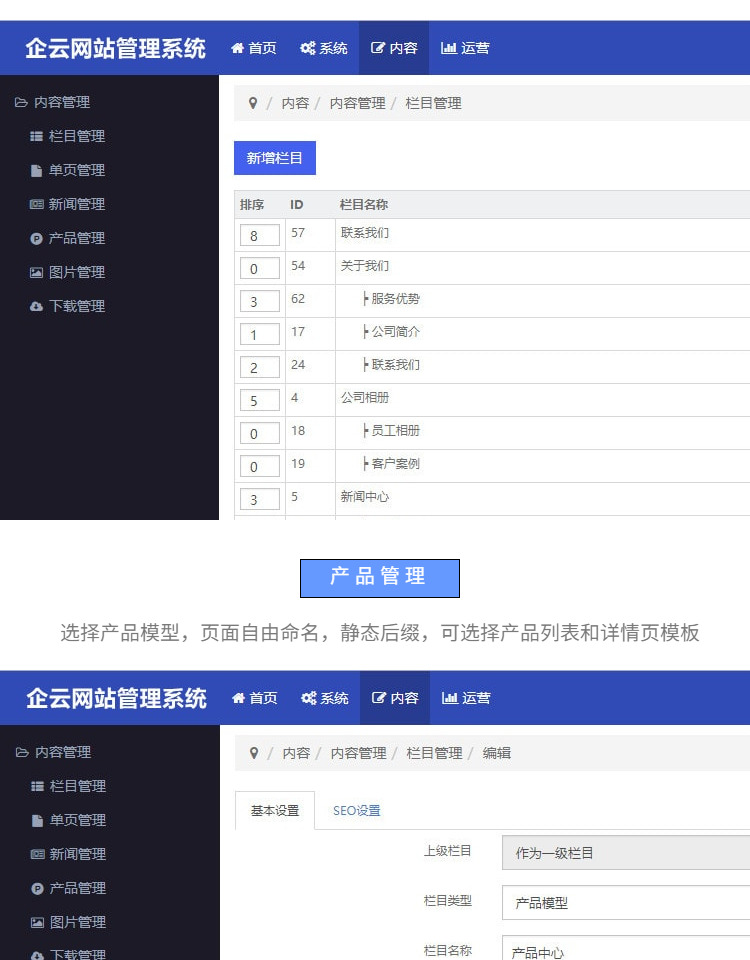
Task: Click the 下载管理 cloud icon in the column-list screen sidebar
Action: pos(37,307)
